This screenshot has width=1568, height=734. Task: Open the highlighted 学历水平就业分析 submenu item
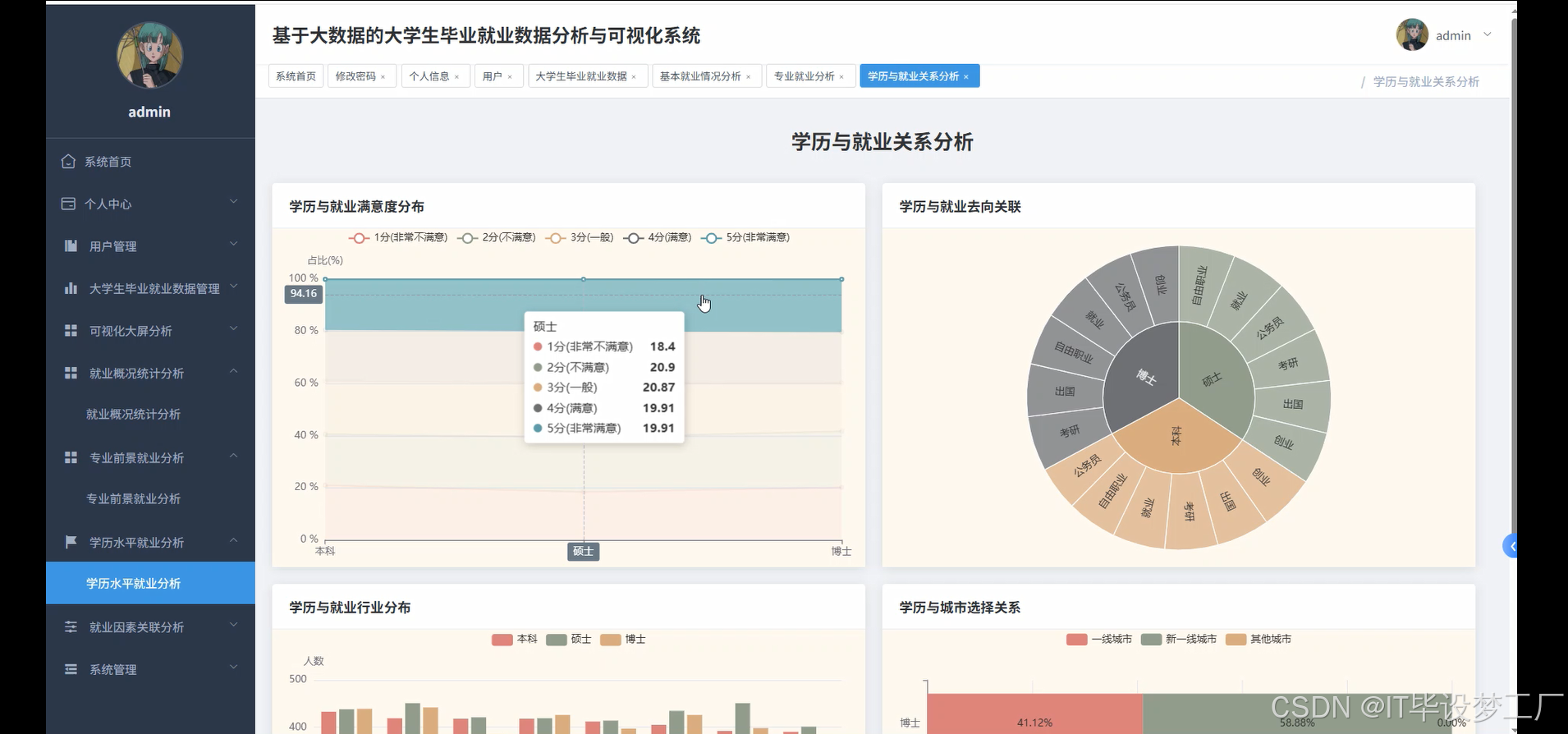pos(150,584)
